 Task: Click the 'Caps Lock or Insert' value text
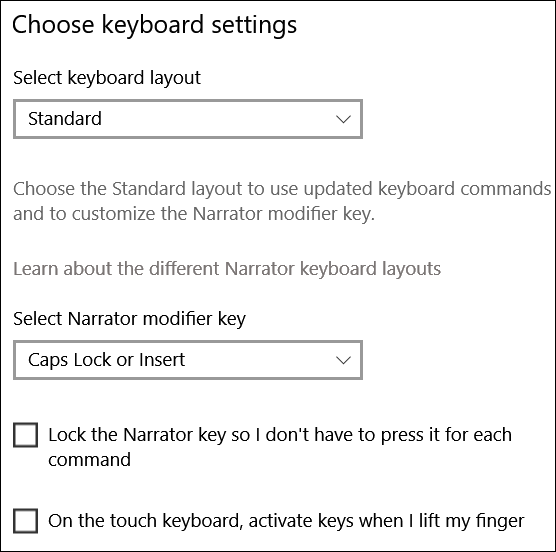106,360
